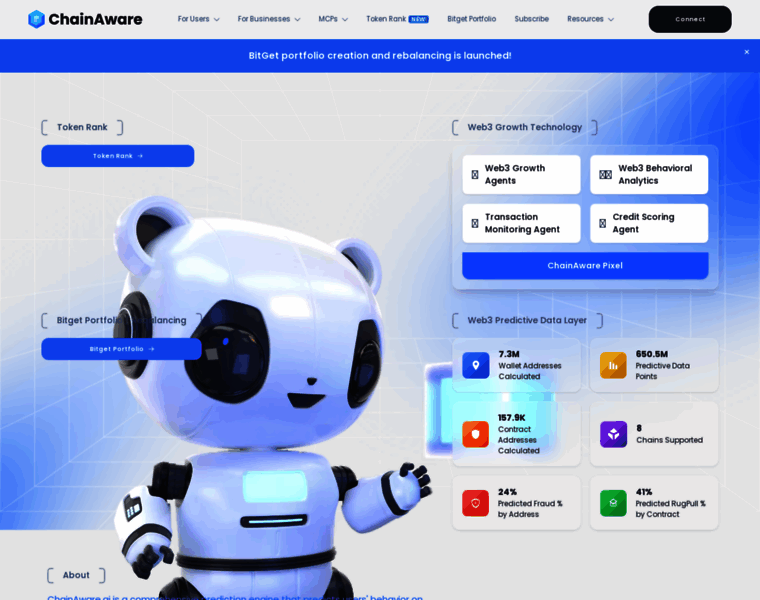Go to the Subscribe page
This screenshot has height=600, width=760.
[531, 19]
